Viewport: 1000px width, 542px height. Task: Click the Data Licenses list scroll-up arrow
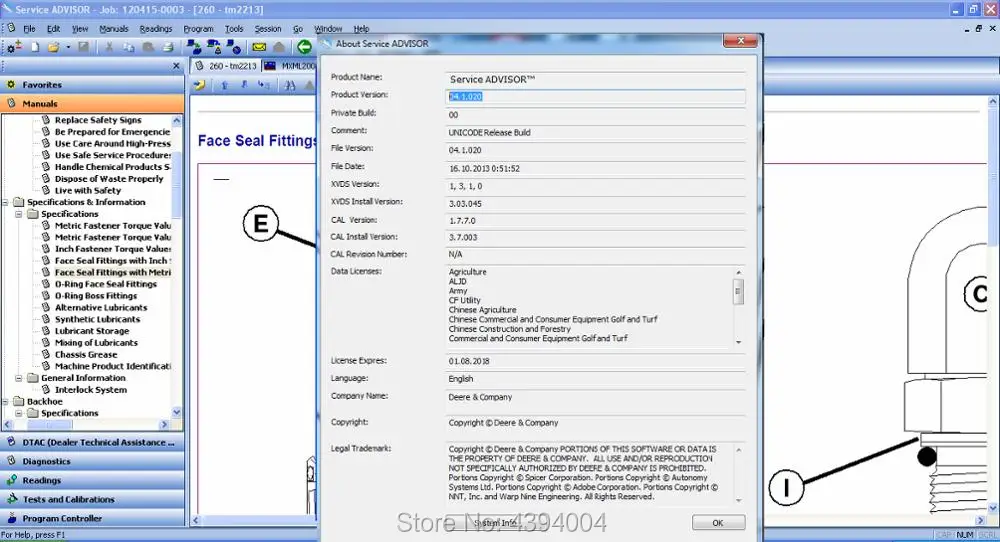tap(739, 272)
